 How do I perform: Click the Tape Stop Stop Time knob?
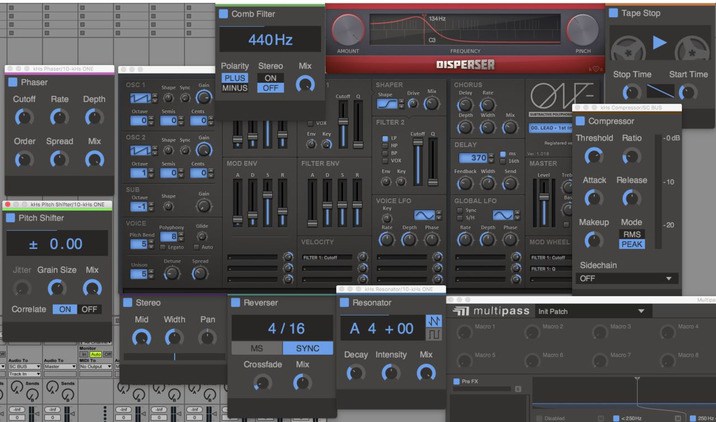[x=632, y=92]
